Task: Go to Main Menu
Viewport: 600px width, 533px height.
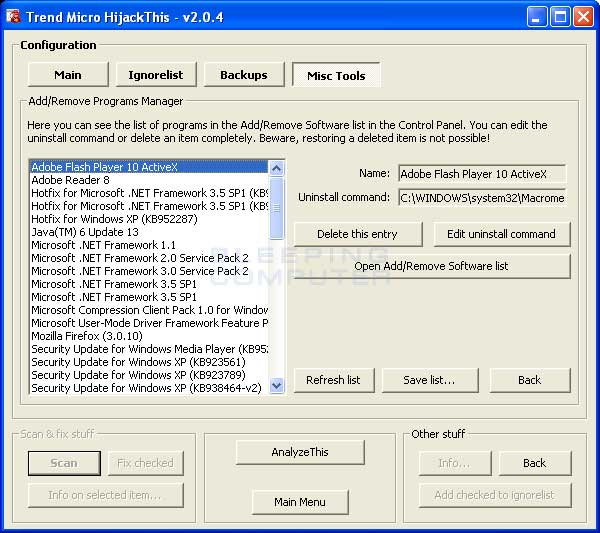Action: pyautogui.click(x=300, y=502)
